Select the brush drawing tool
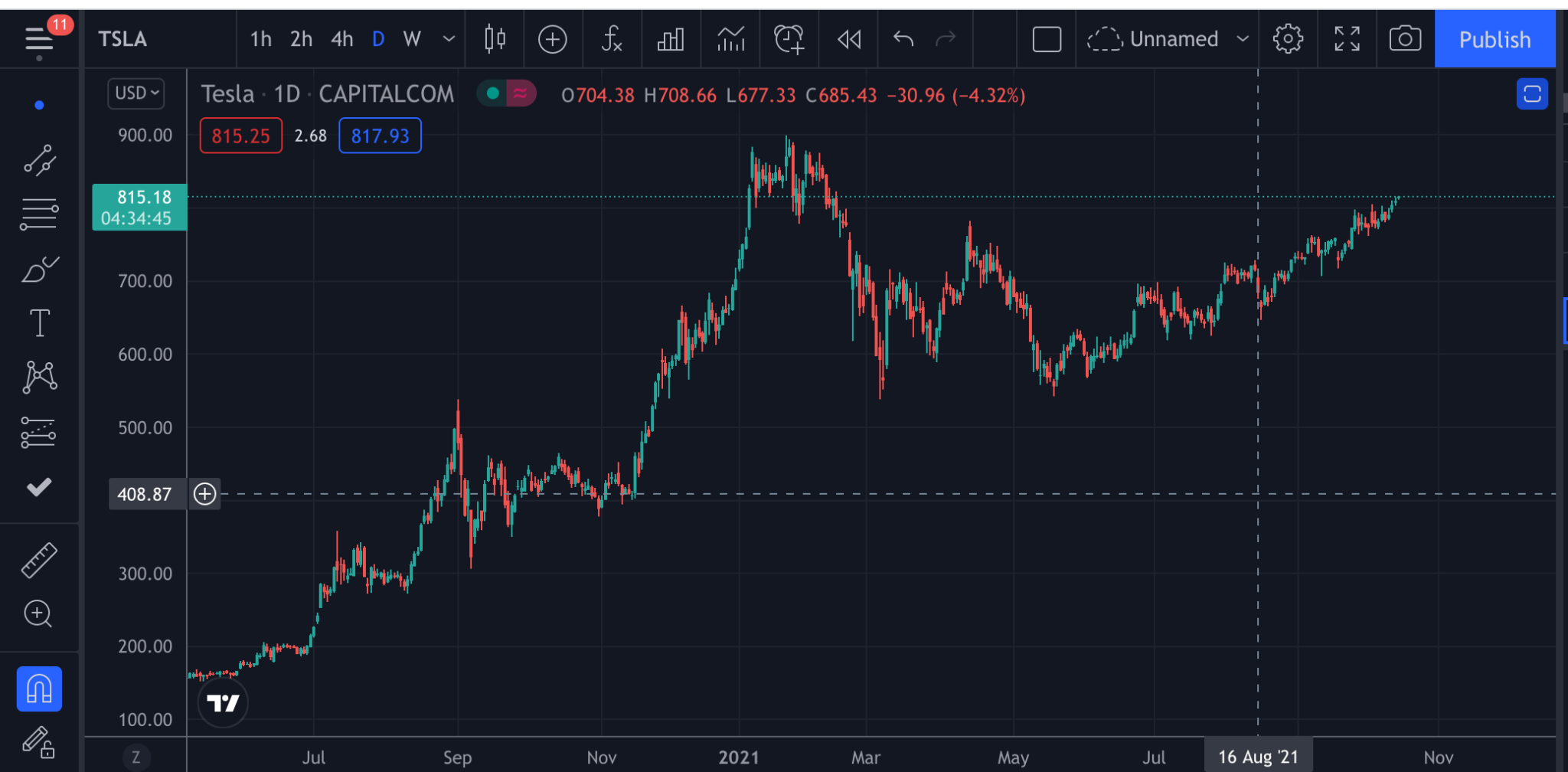 click(39, 269)
